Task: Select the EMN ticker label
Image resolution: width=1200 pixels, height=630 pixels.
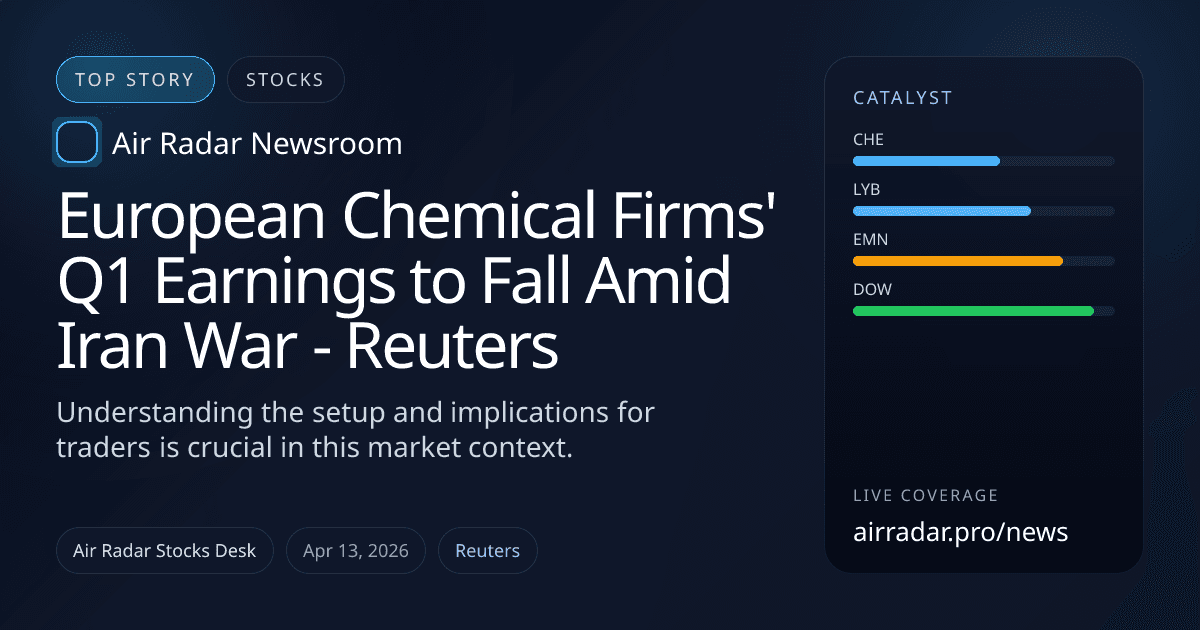Action: click(870, 240)
